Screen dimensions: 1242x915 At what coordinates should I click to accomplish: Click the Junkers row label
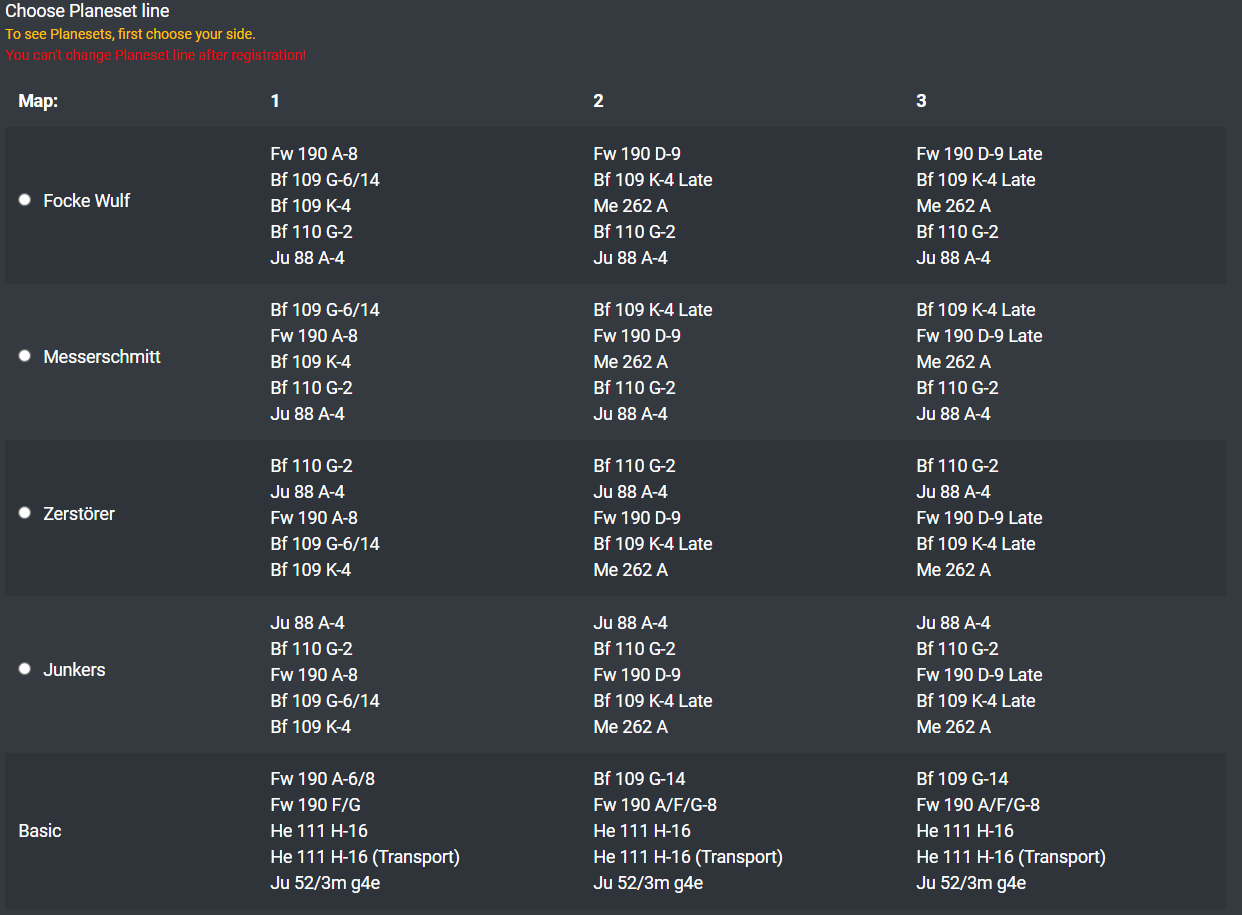point(74,670)
